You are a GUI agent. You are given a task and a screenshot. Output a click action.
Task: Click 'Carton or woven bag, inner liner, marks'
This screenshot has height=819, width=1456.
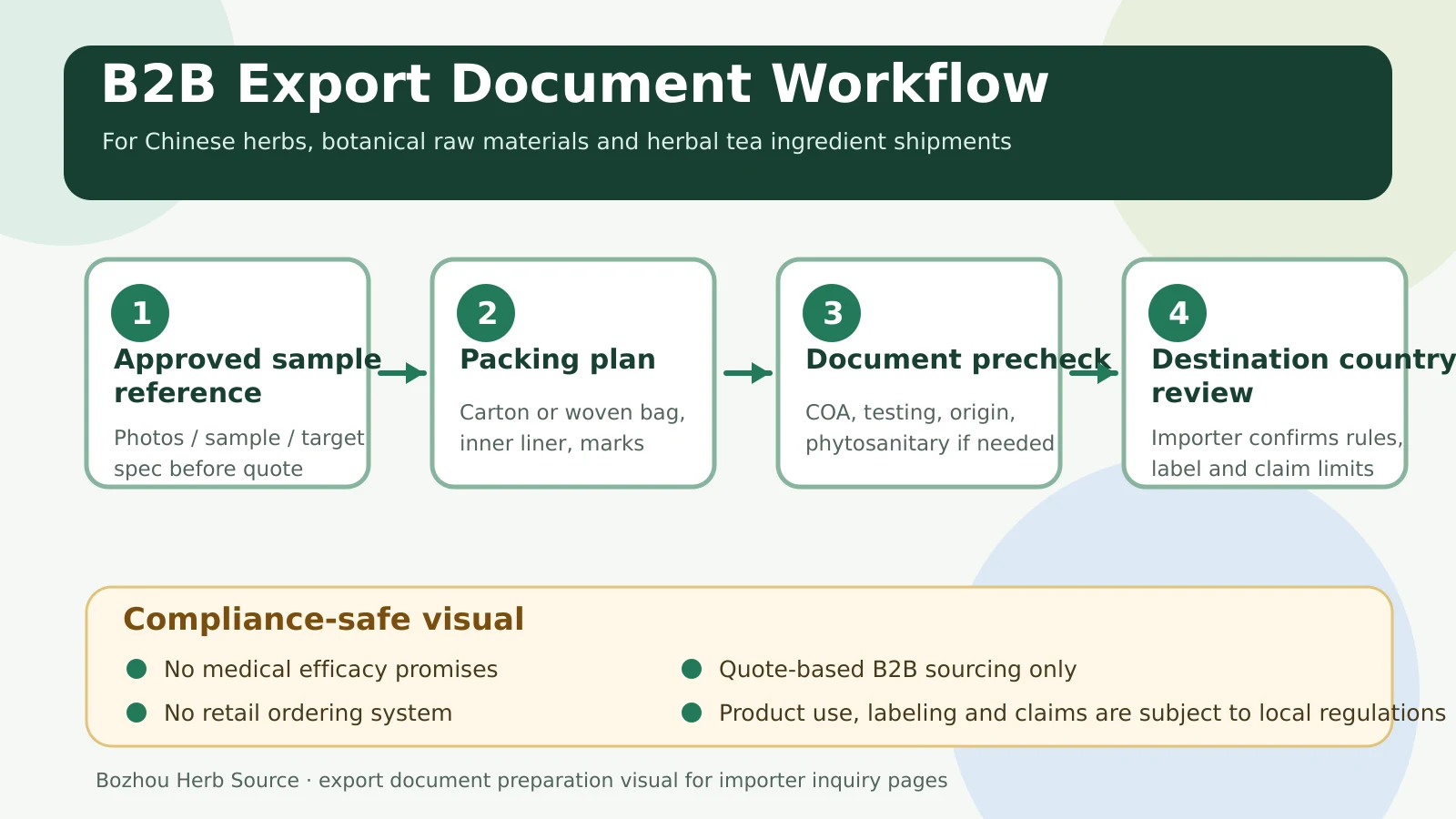[x=572, y=428]
